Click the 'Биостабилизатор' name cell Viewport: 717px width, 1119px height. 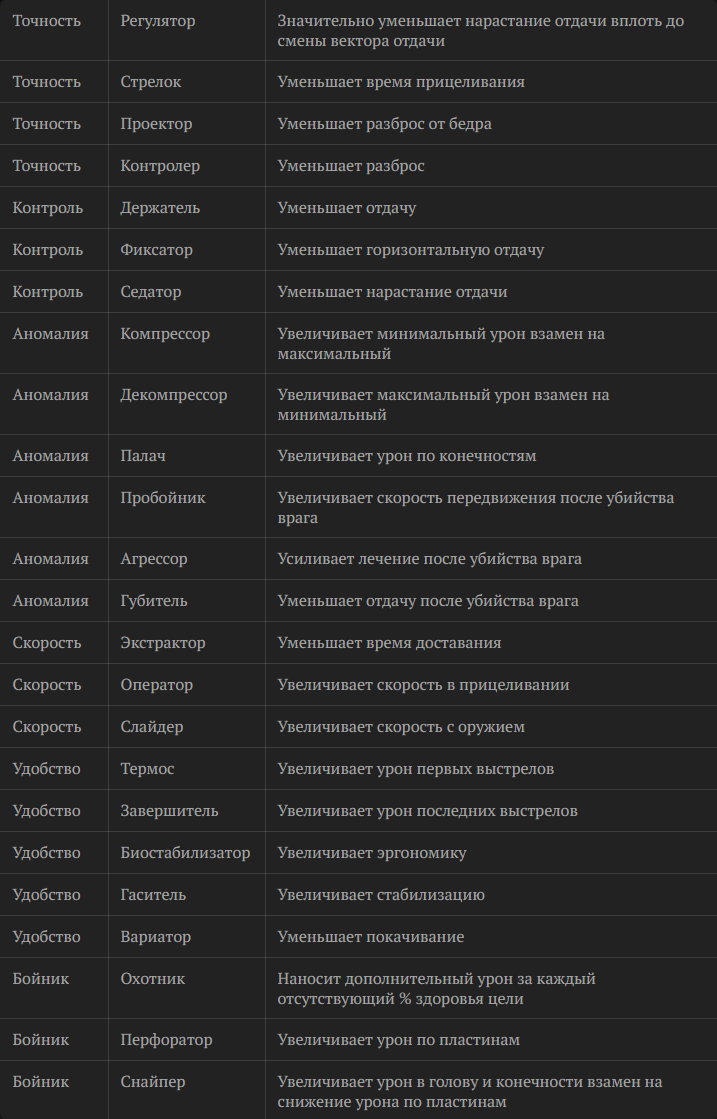coord(185,853)
